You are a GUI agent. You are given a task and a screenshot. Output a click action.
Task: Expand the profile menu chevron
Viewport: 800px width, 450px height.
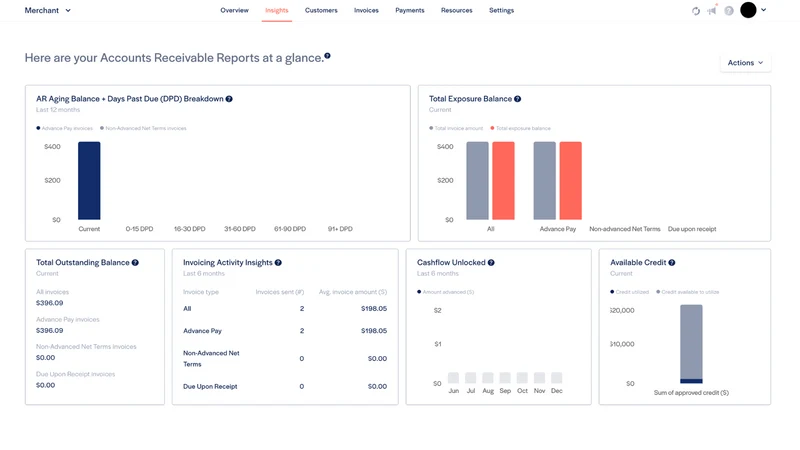click(x=764, y=10)
